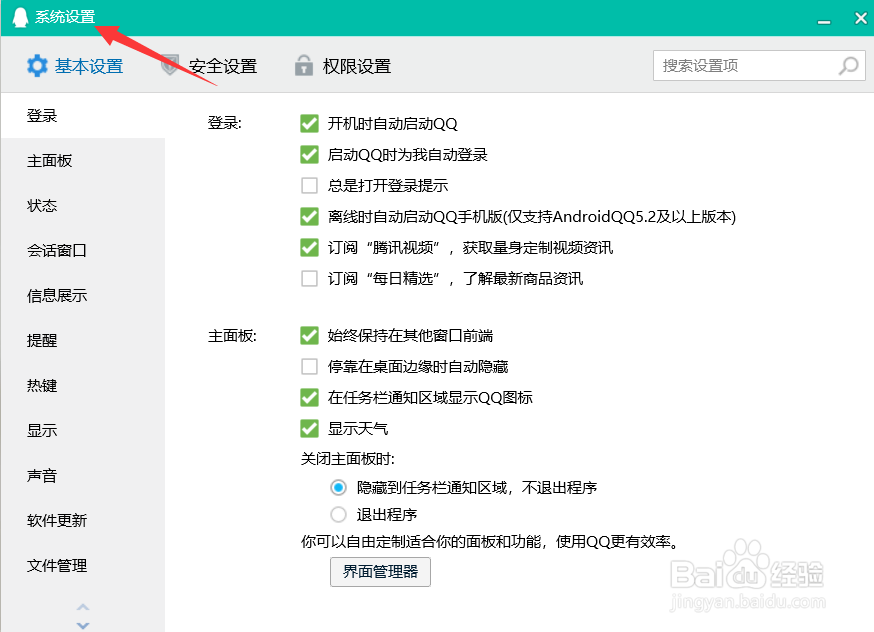
Task: Click the lock icon beside 权限设置
Action: tap(303, 65)
